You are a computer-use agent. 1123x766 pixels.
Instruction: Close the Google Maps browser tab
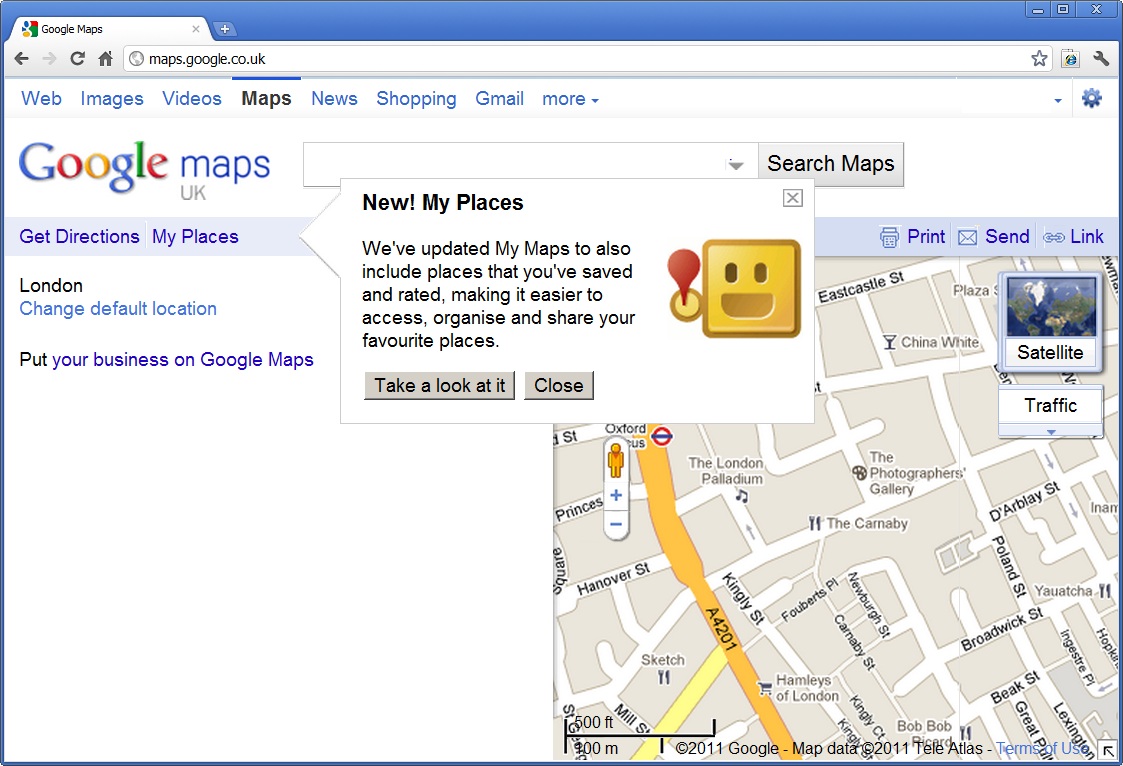196,29
